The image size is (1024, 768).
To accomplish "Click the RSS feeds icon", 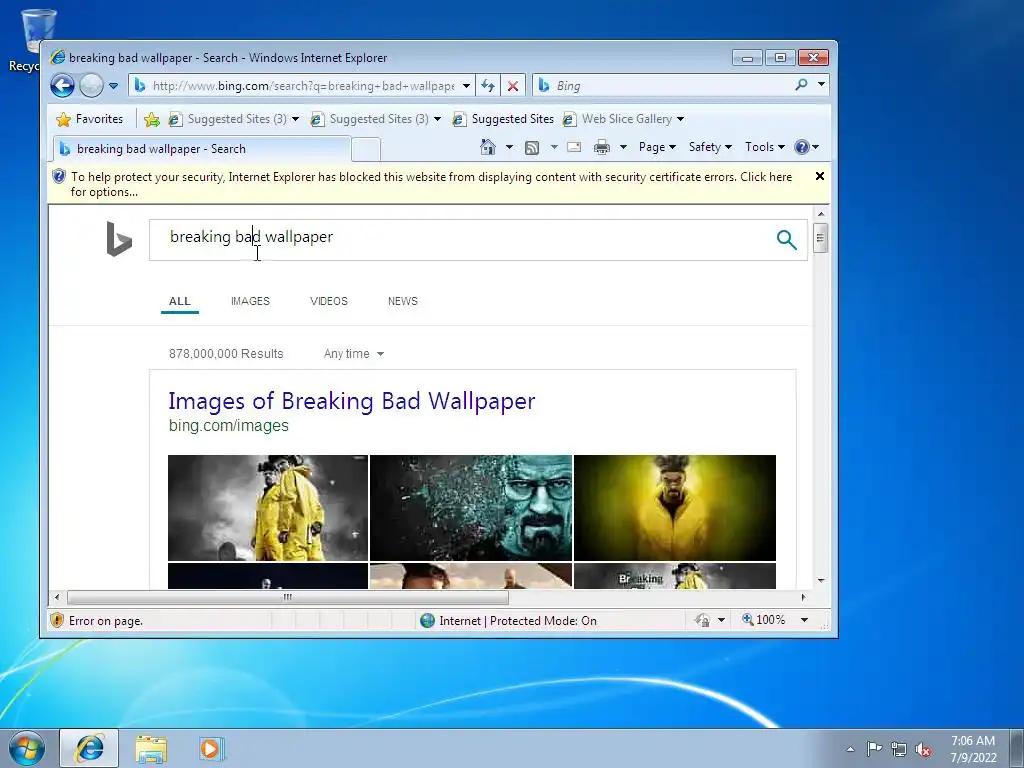I will coord(532,148).
